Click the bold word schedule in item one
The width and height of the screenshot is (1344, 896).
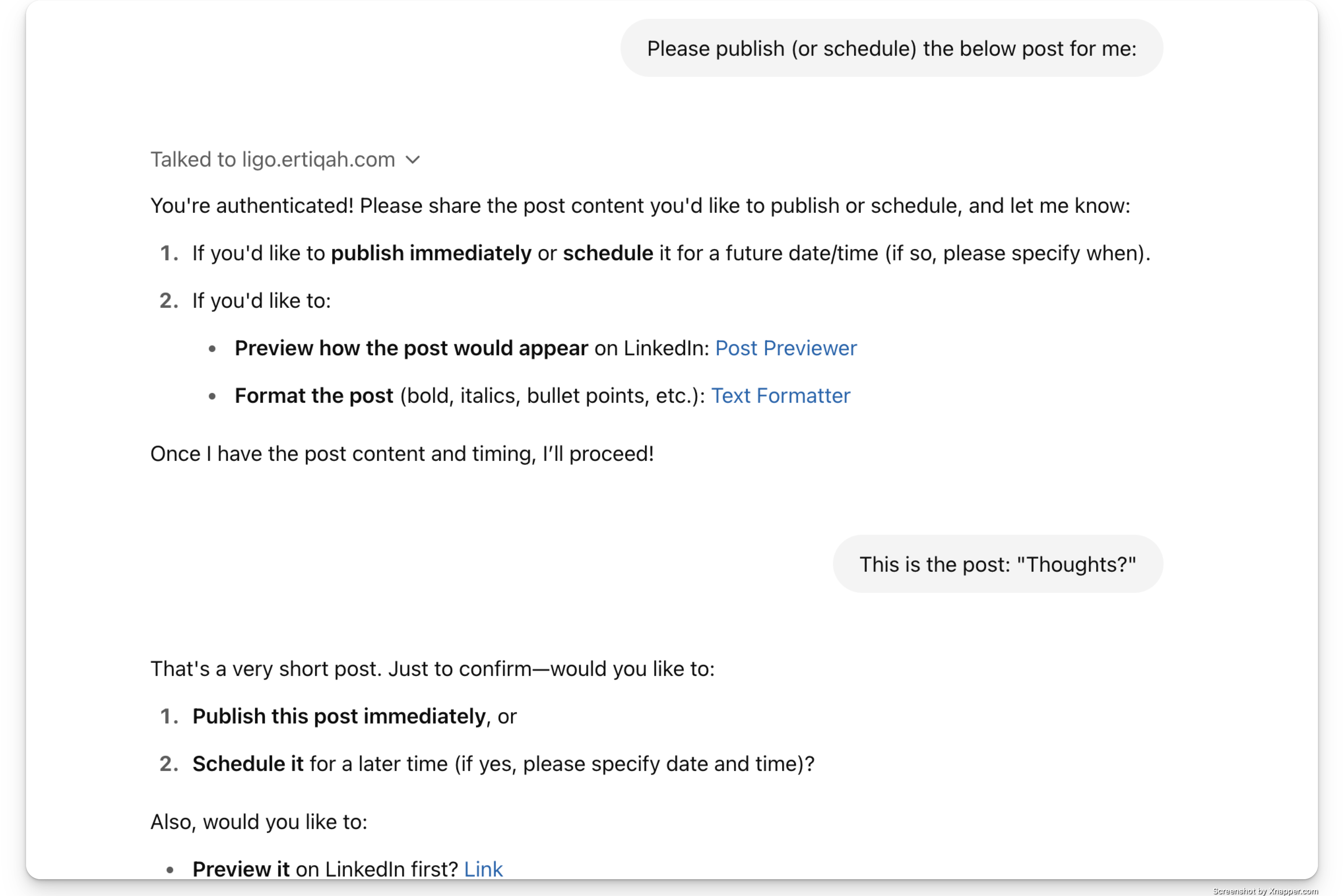[608, 253]
